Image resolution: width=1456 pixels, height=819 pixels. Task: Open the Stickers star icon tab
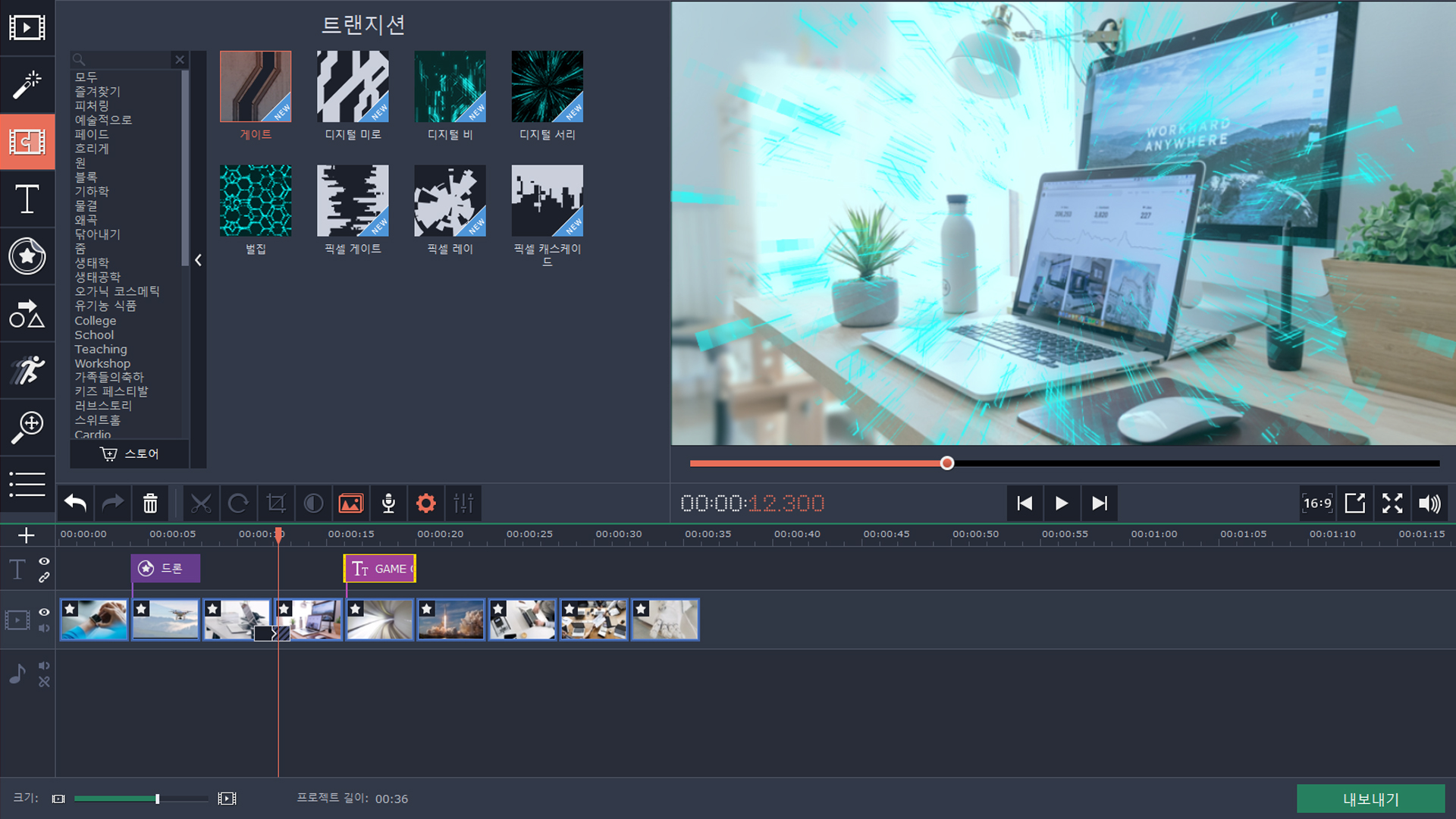(x=27, y=256)
